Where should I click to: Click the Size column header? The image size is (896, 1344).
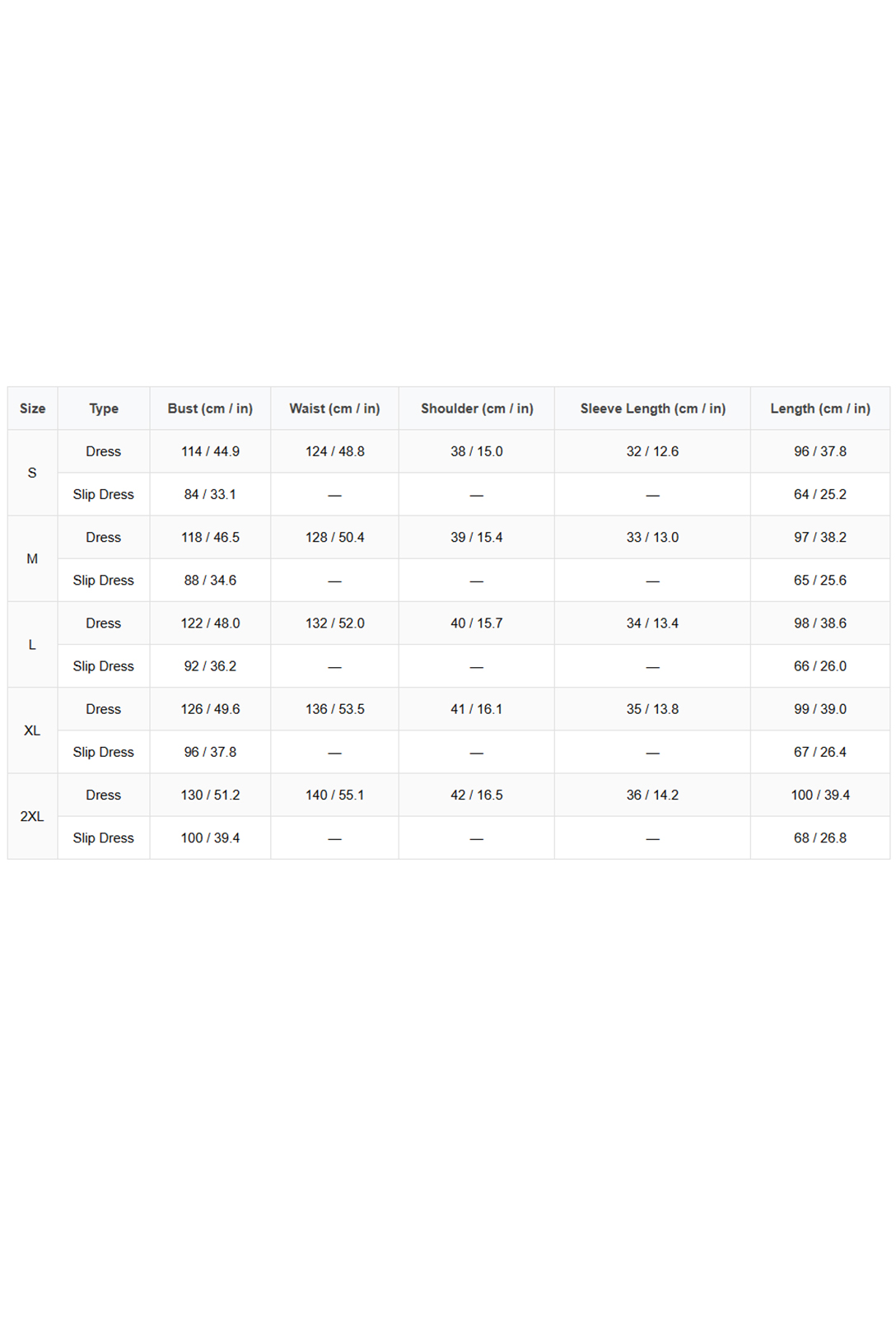(x=32, y=408)
